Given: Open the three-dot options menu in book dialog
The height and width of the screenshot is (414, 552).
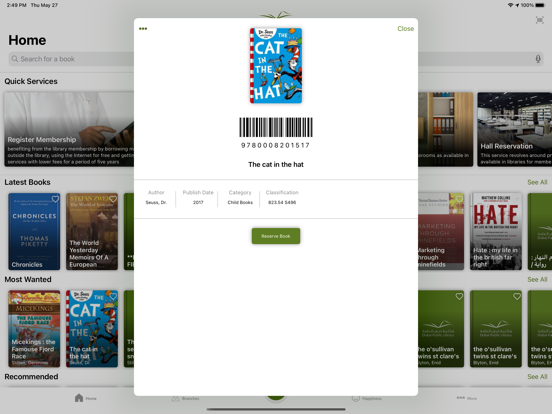Looking at the screenshot, I should (143, 29).
